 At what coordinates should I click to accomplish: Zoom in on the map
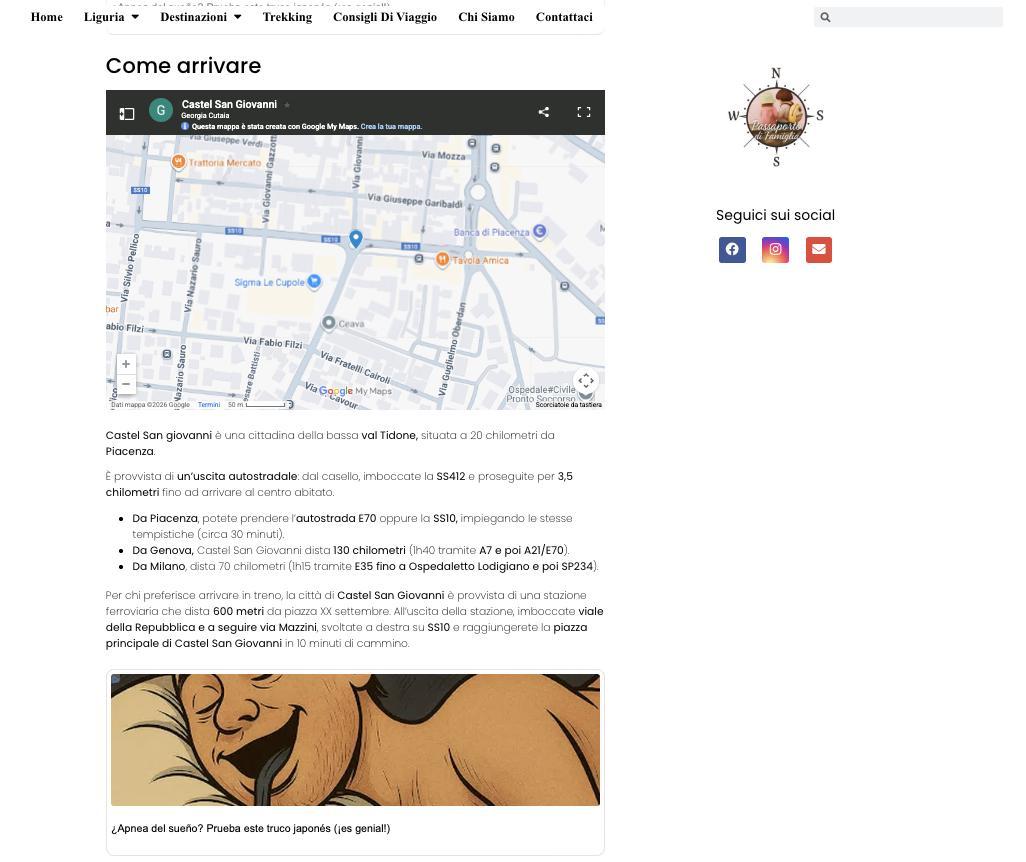coord(126,364)
